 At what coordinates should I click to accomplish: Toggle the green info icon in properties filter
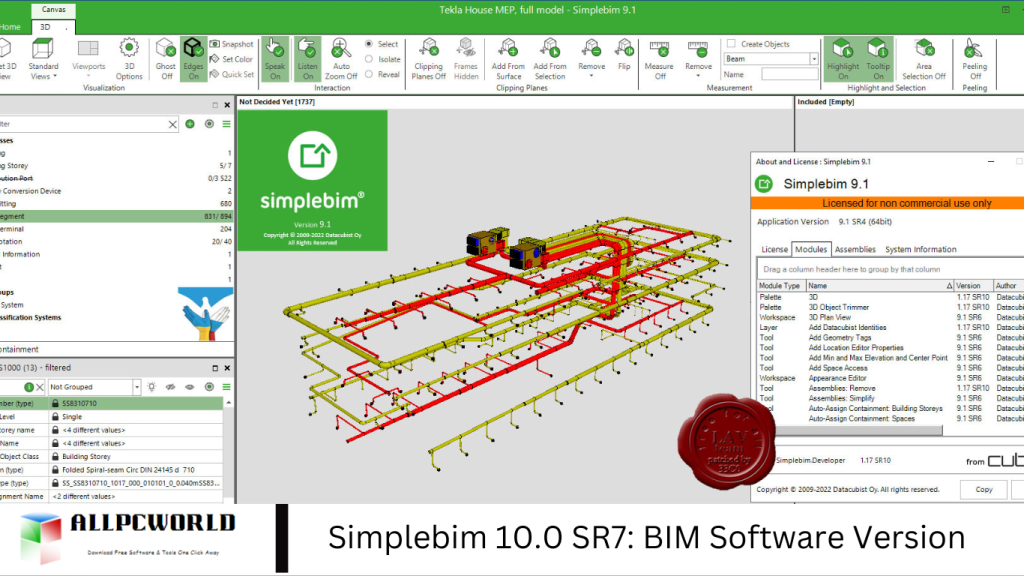pos(29,387)
